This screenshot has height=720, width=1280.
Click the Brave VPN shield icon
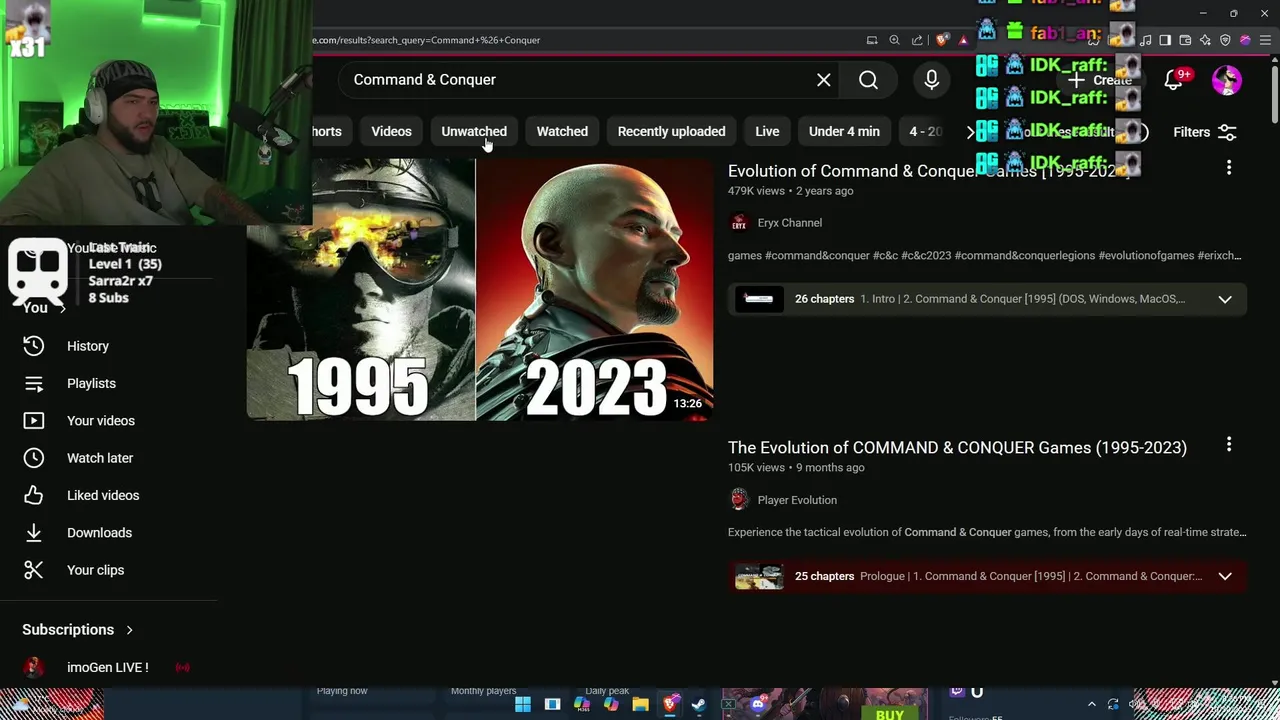[x=1225, y=40]
